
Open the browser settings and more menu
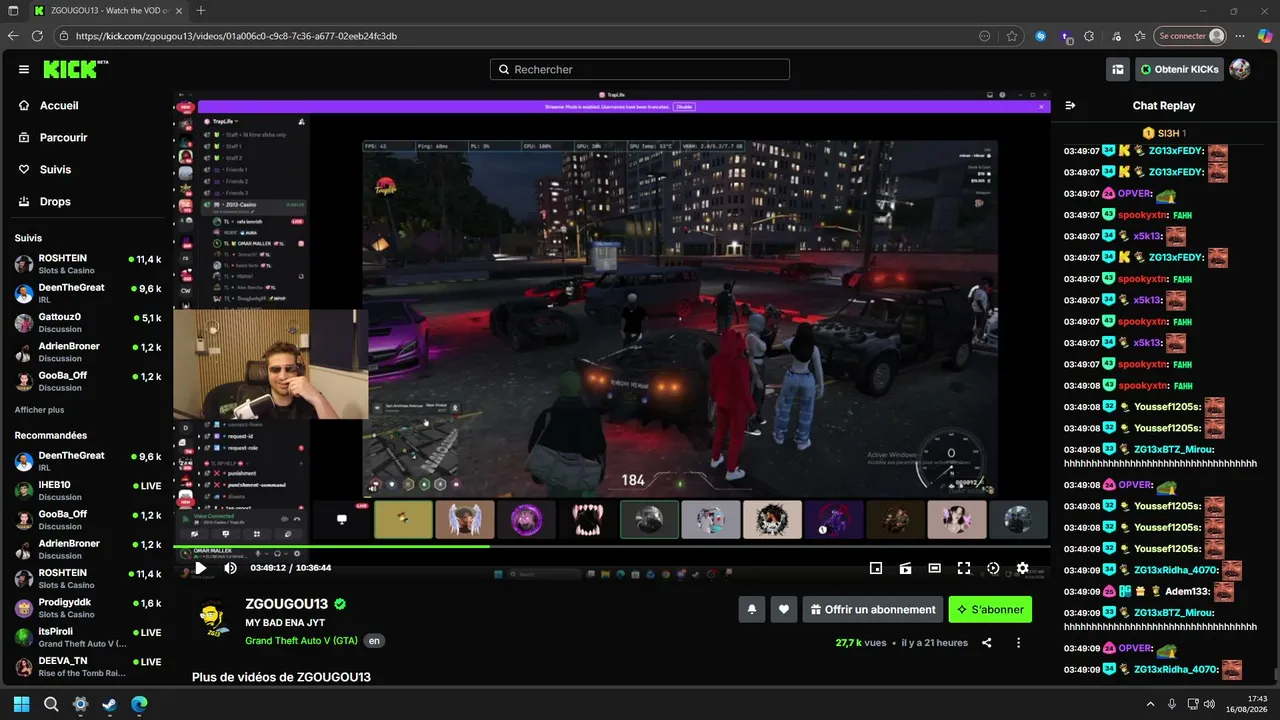pyautogui.click(x=1241, y=36)
